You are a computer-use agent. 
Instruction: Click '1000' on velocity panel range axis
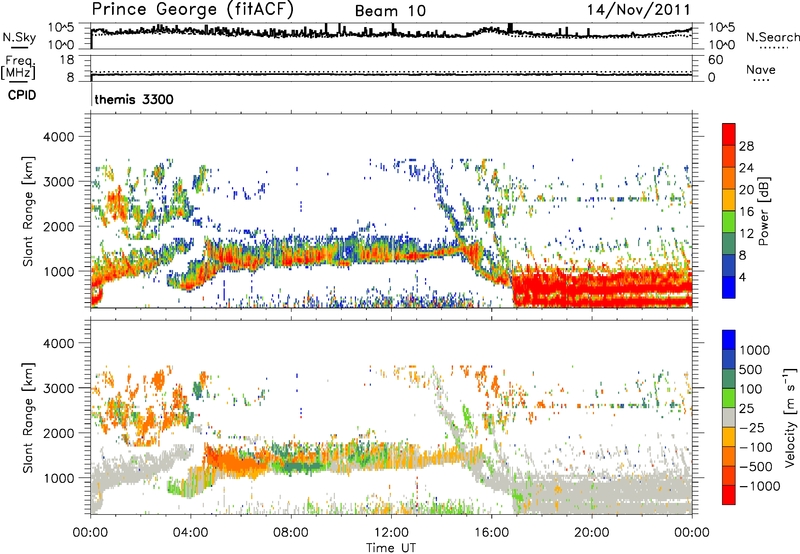point(58,478)
